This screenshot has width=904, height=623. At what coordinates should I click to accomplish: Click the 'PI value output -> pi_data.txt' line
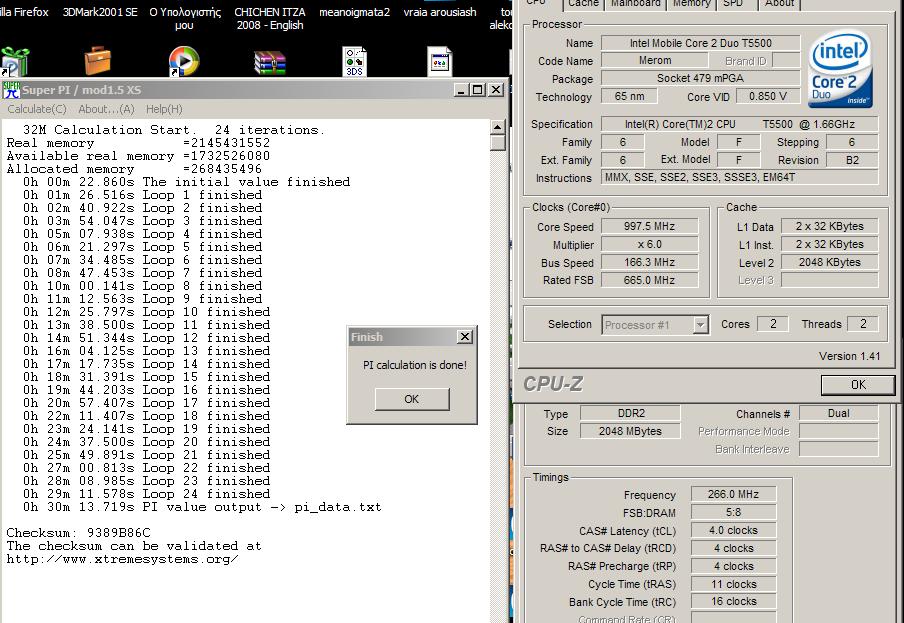(202, 507)
